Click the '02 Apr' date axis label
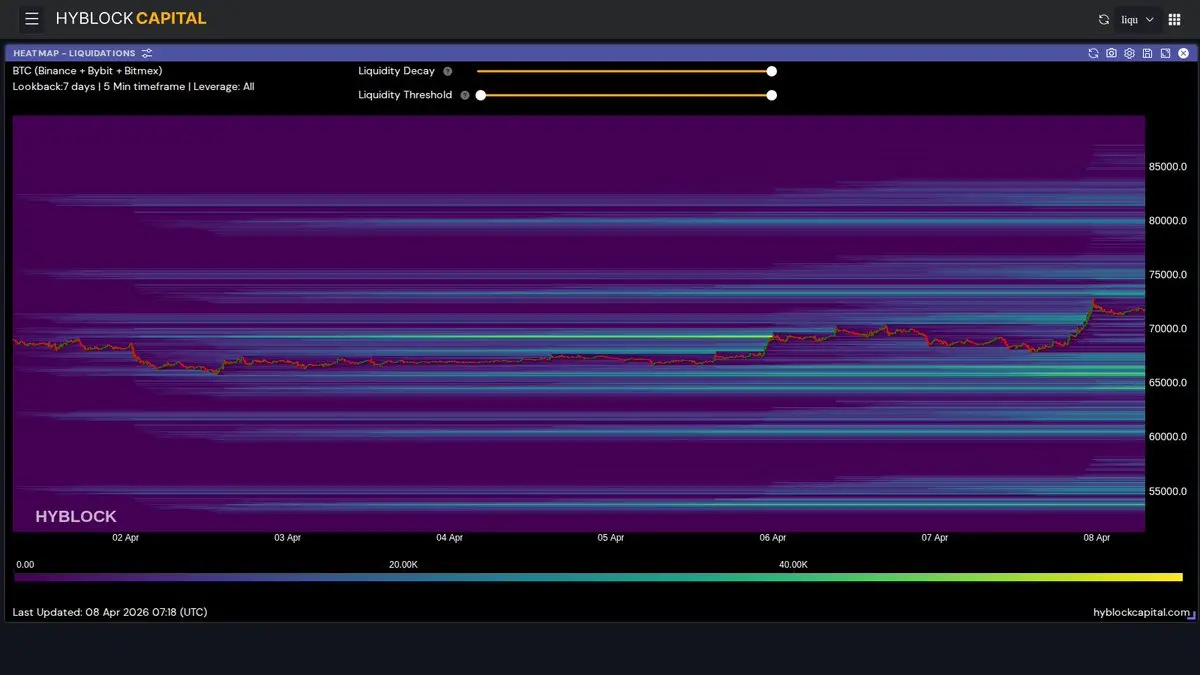The height and width of the screenshot is (675, 1200). [x=125, y=538]
